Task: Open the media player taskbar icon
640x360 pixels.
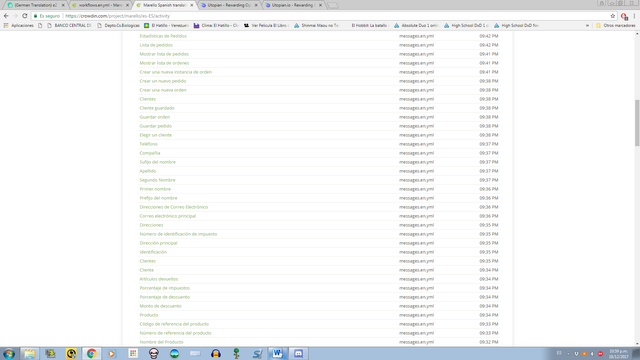Action: coord(112,353)
